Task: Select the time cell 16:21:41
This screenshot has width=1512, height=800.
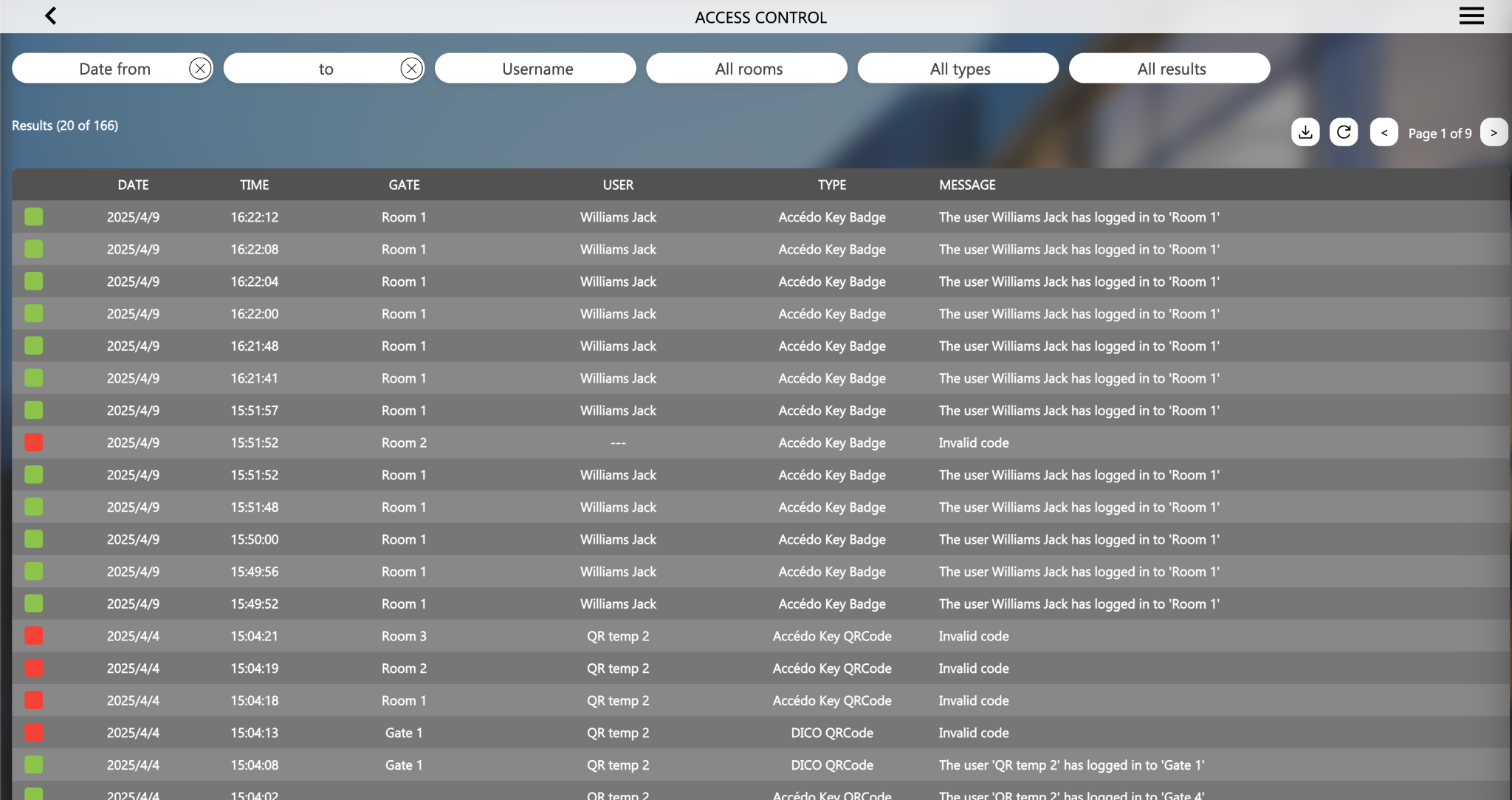Action: tap(255, 378)
